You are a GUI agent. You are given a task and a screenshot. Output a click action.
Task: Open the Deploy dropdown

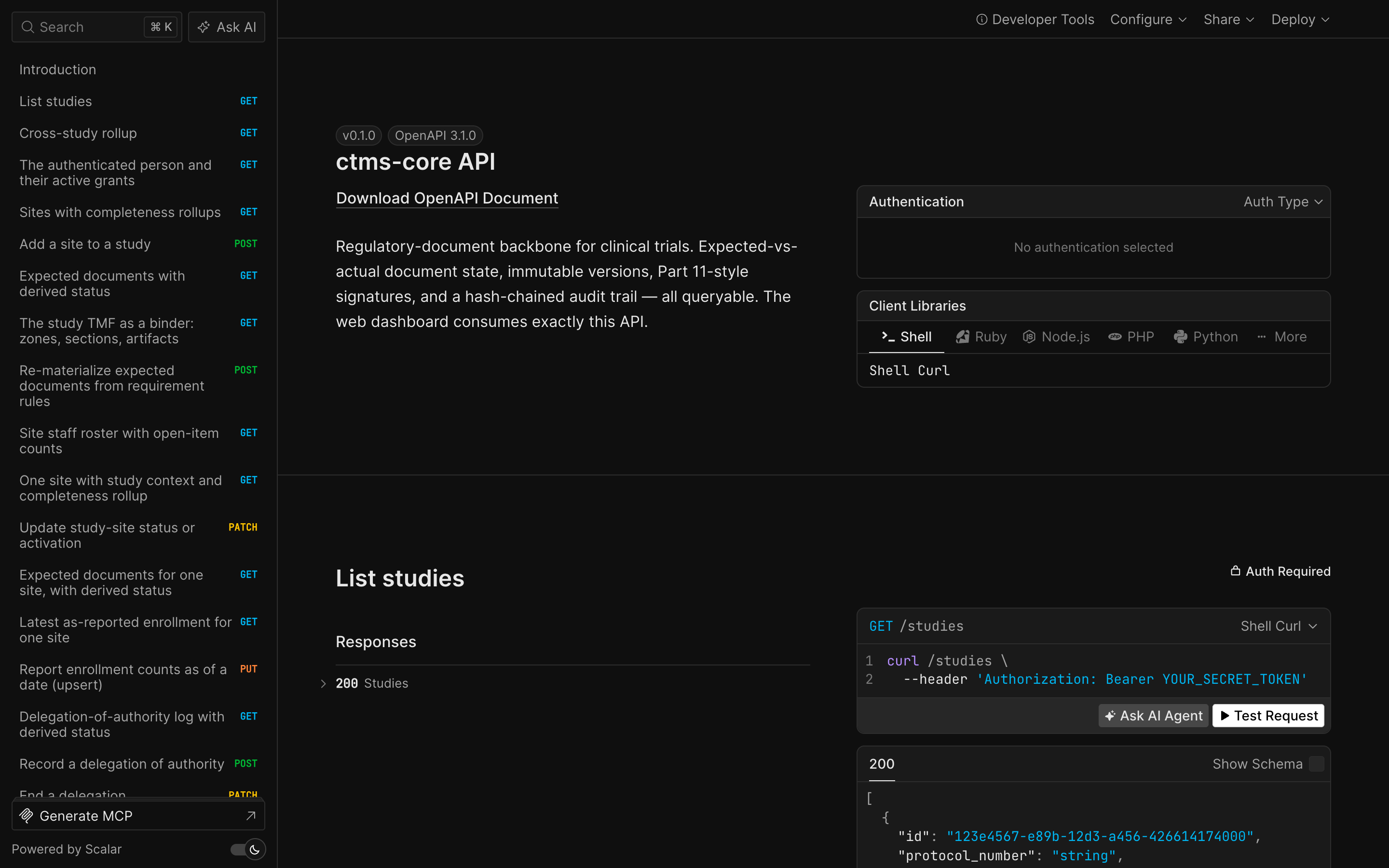(x=1300, y=19)
